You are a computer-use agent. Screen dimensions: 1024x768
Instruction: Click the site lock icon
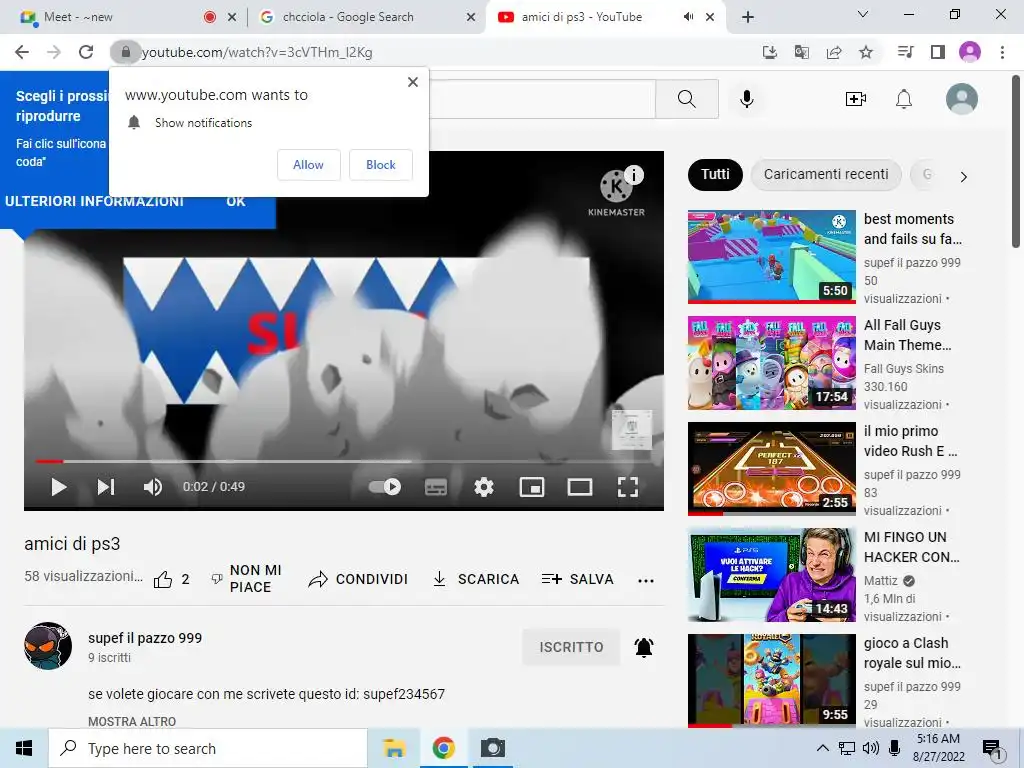pyautogui.click(x=125, y=52)
